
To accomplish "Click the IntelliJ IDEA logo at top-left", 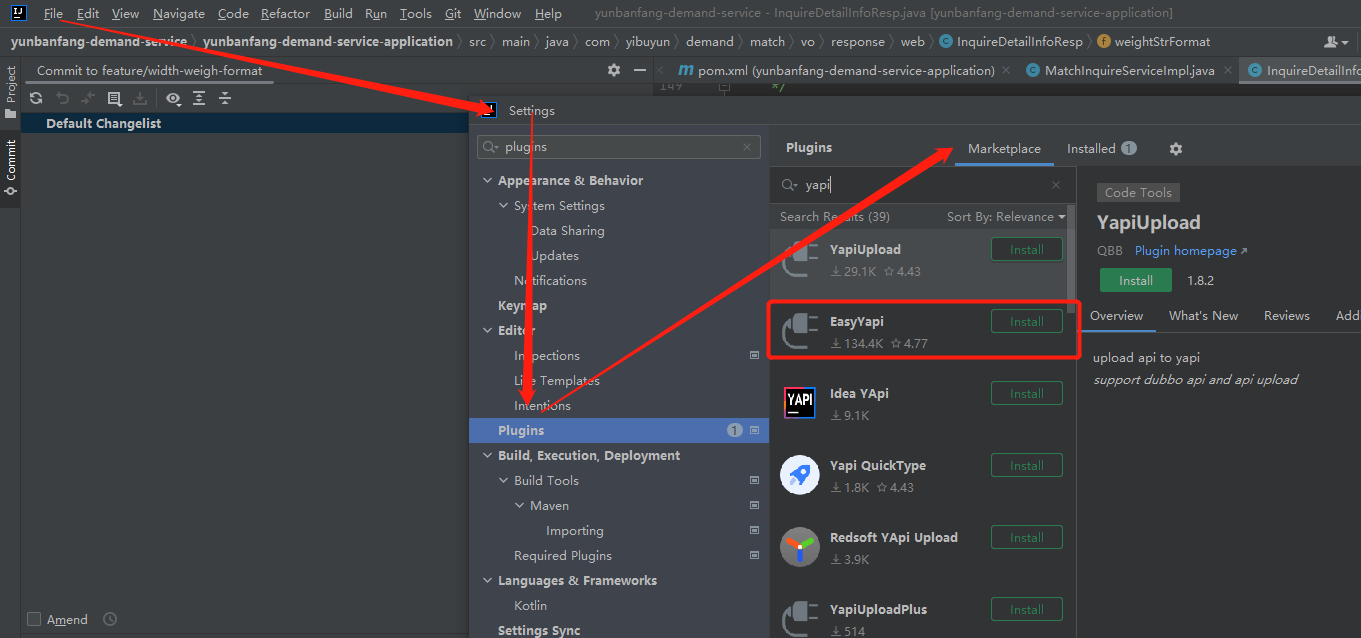I will [x=19, y=13].
